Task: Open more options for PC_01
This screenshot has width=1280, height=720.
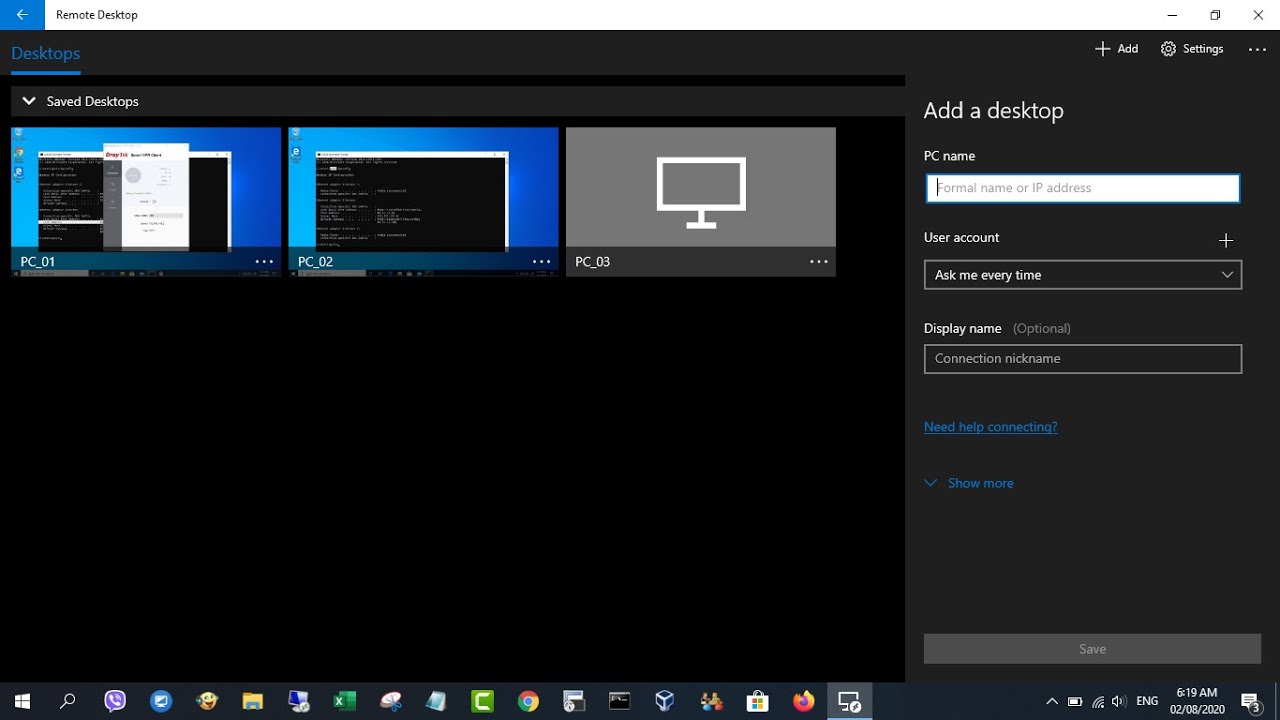Action: click(264, 262)
